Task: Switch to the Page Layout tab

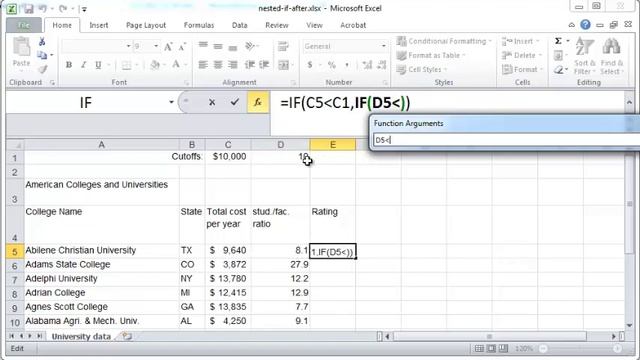Action: 146,25
